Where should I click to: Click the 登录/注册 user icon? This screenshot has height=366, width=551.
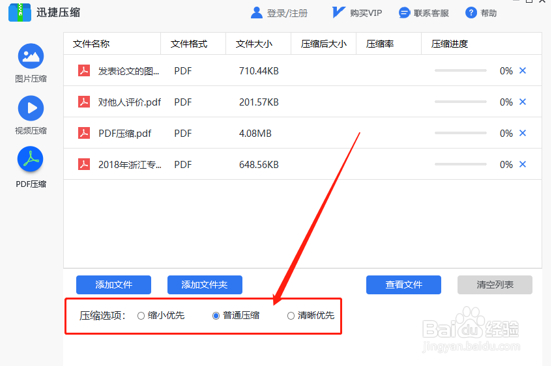point(257,13)
